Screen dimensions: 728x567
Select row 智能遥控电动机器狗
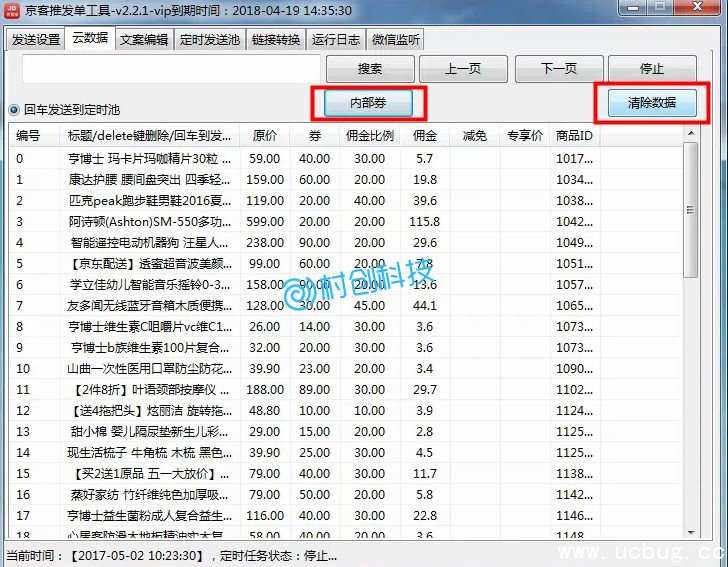346,242
